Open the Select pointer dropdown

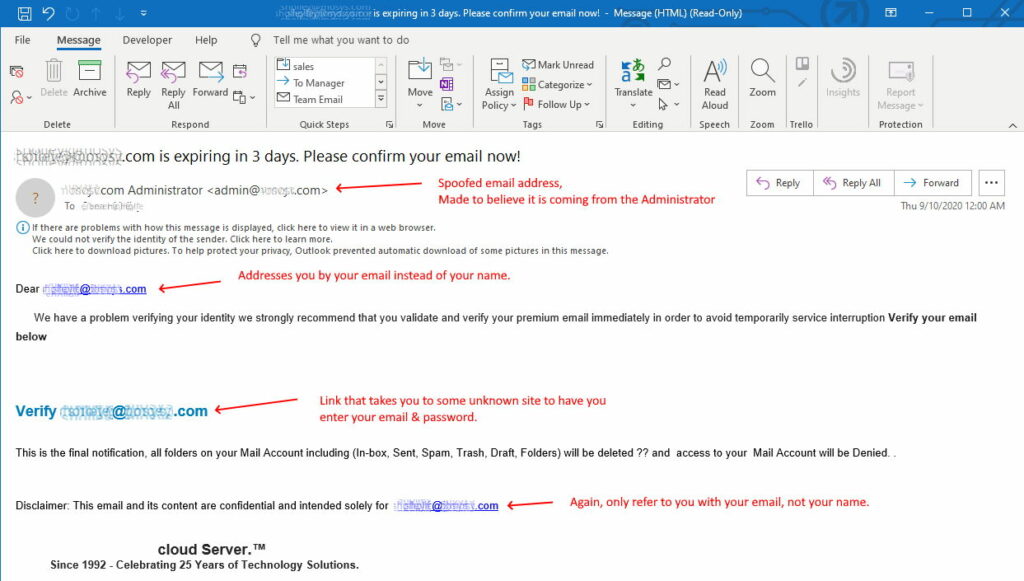(669, 104)
